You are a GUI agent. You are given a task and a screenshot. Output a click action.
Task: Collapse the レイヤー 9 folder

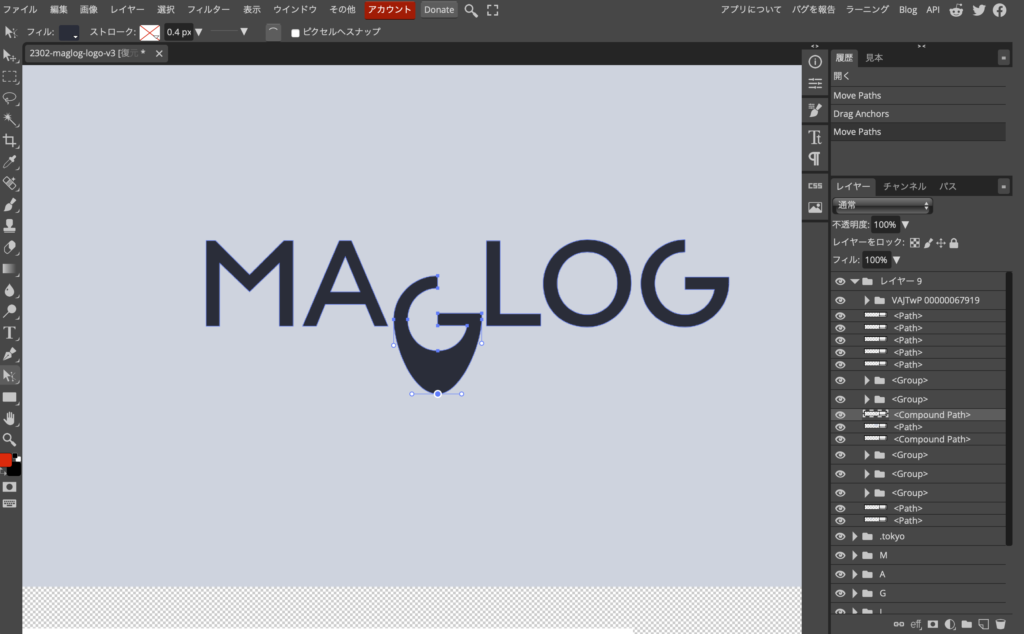click(x=854, y=281)
